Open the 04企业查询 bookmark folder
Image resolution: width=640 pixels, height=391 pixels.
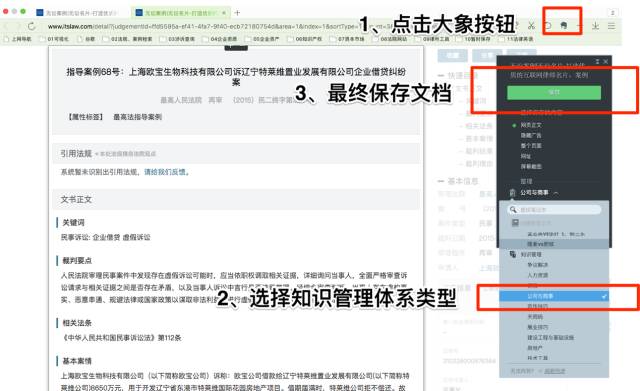[220, 39]
